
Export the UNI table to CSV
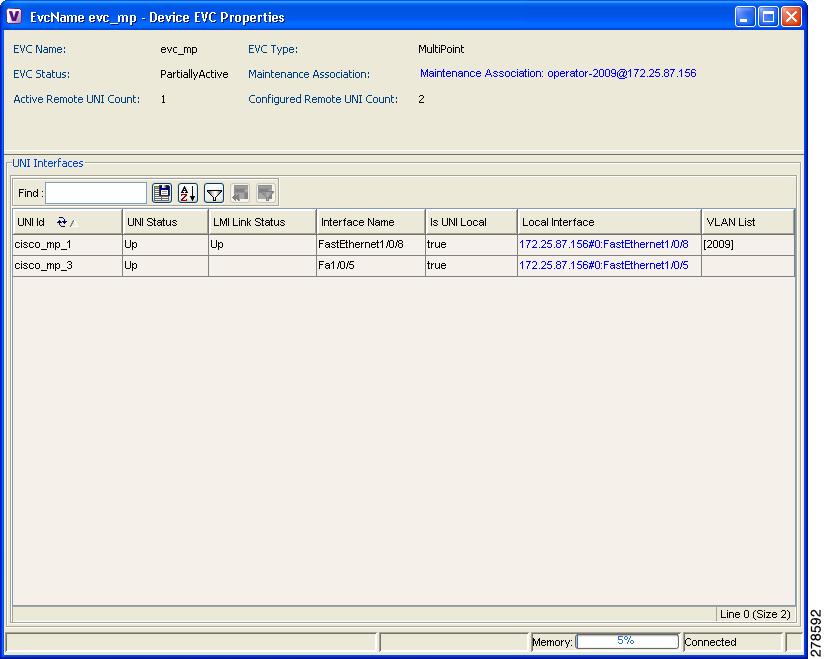(162, 193)
